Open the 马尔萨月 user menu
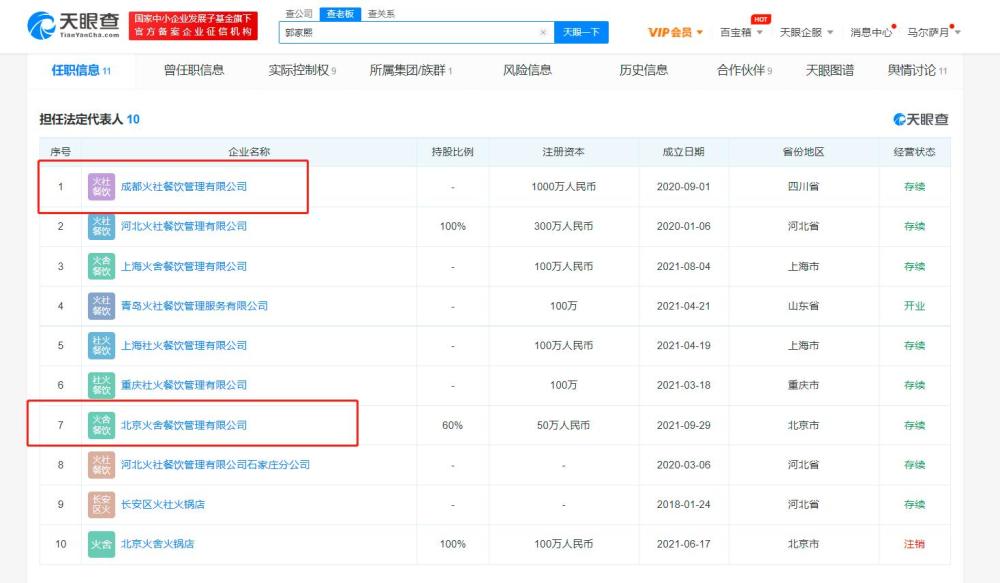This screenshot has width=1000, height=583. (934, 33)
